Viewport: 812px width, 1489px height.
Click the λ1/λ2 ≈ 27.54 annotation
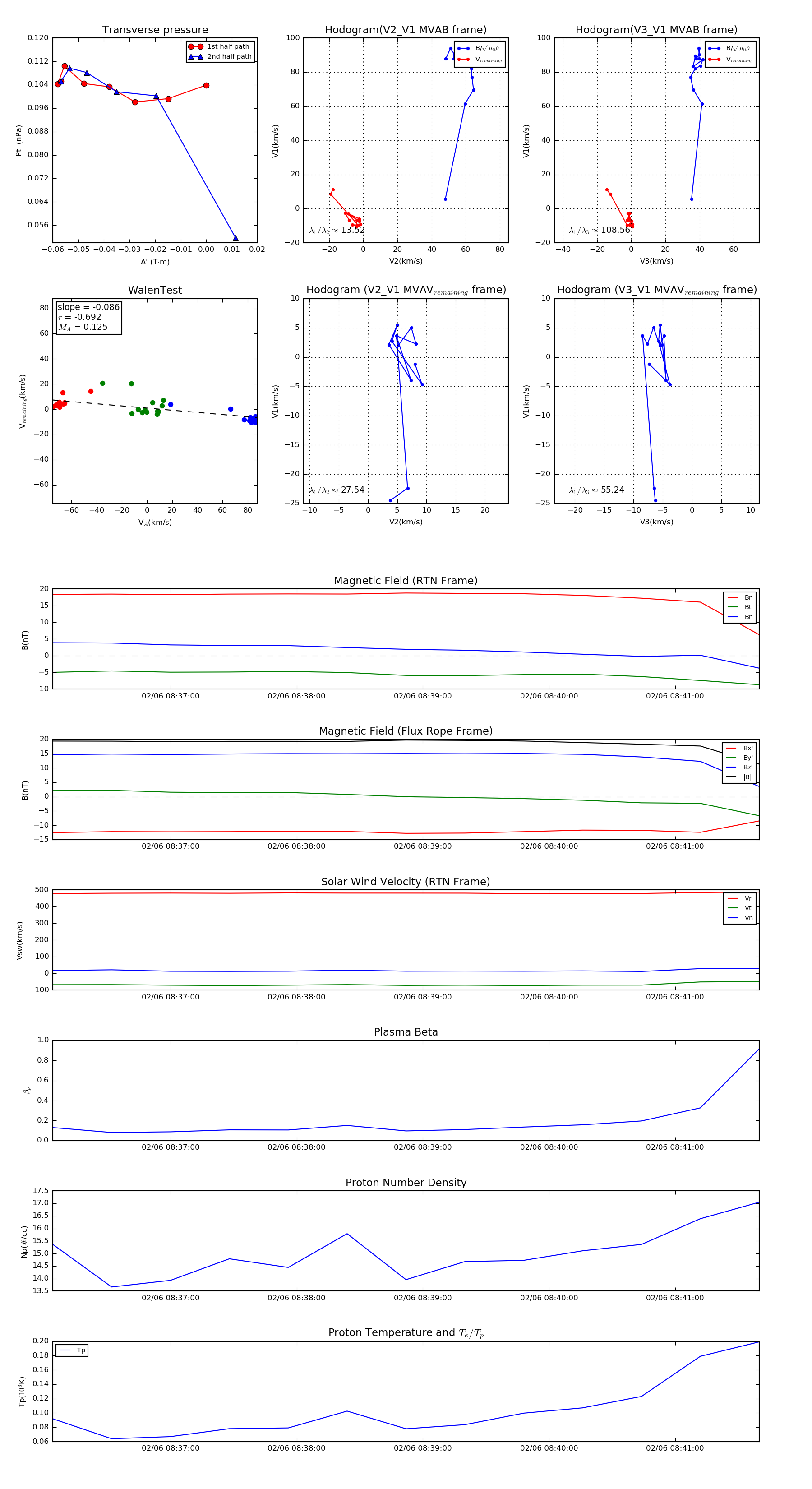(337, 490)
